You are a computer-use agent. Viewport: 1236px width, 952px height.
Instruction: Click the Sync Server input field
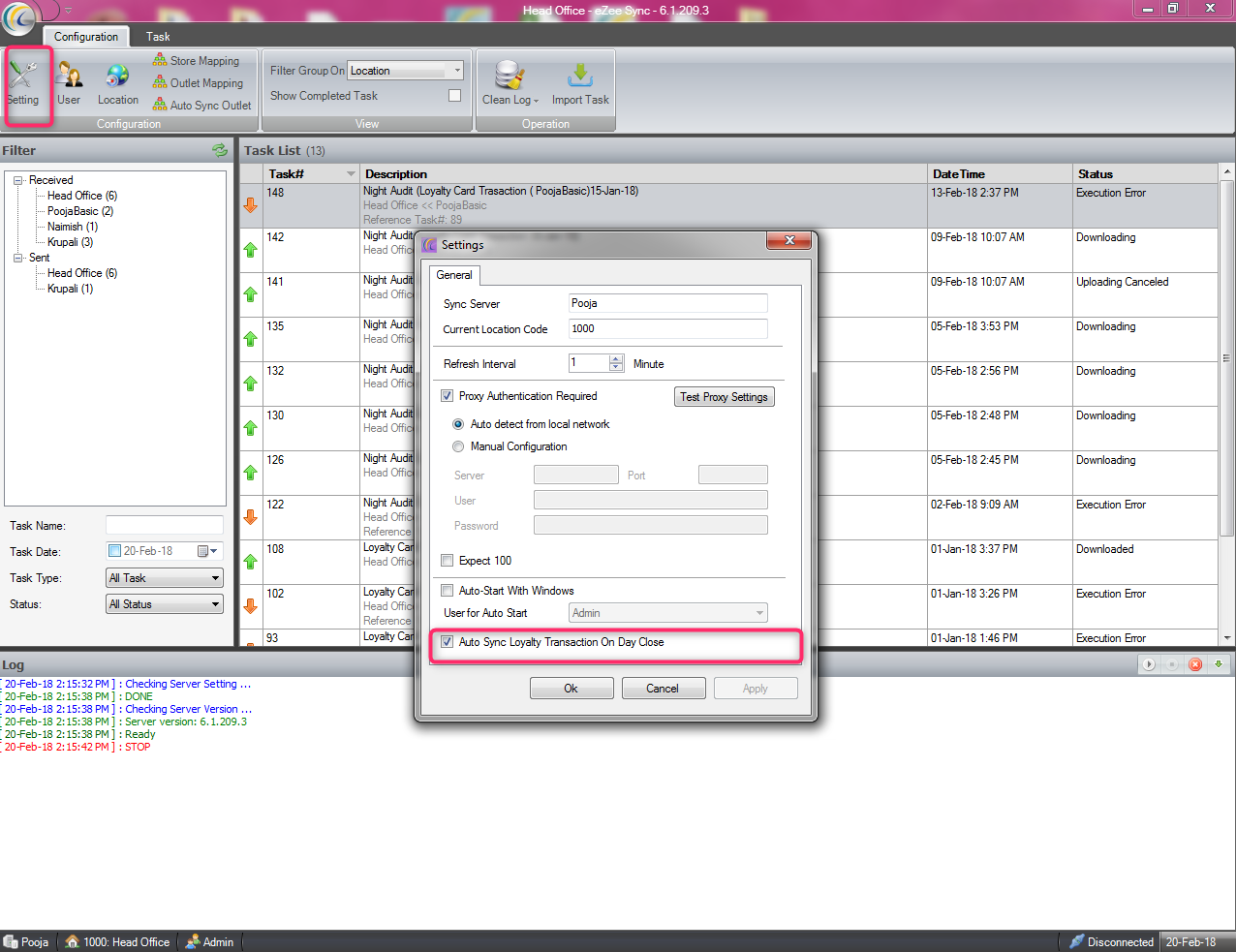tap(667, 303)
